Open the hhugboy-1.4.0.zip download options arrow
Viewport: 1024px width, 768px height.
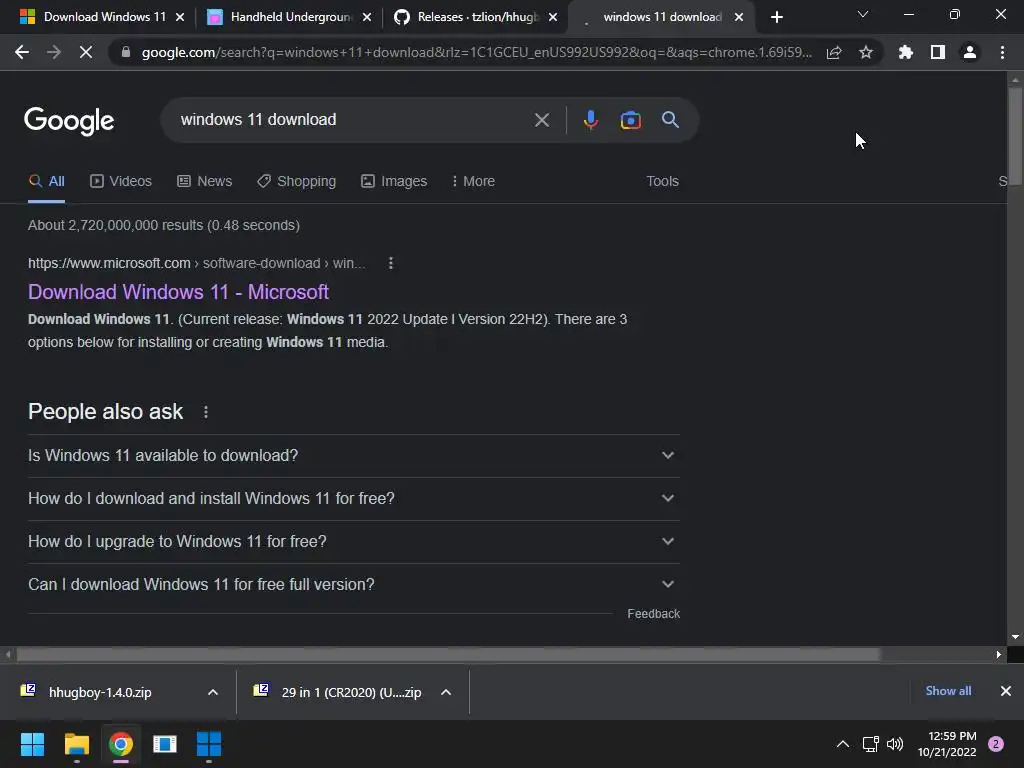pyautogui.click(x=213, y=692)
